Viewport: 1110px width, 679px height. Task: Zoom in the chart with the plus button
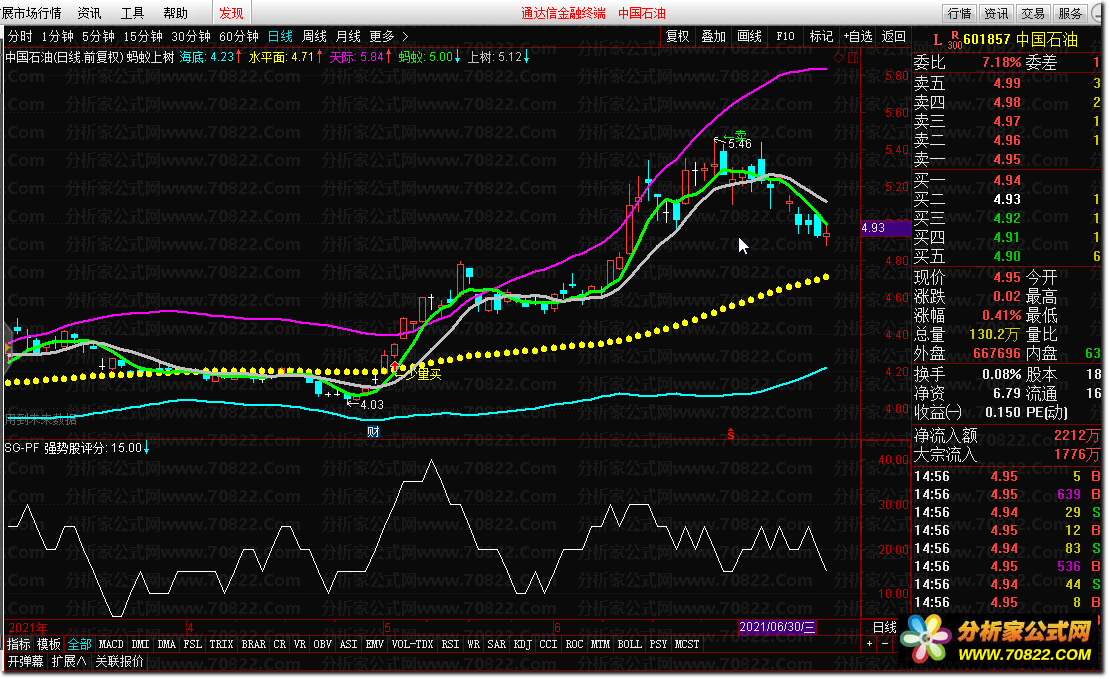[x=869, y=644]
